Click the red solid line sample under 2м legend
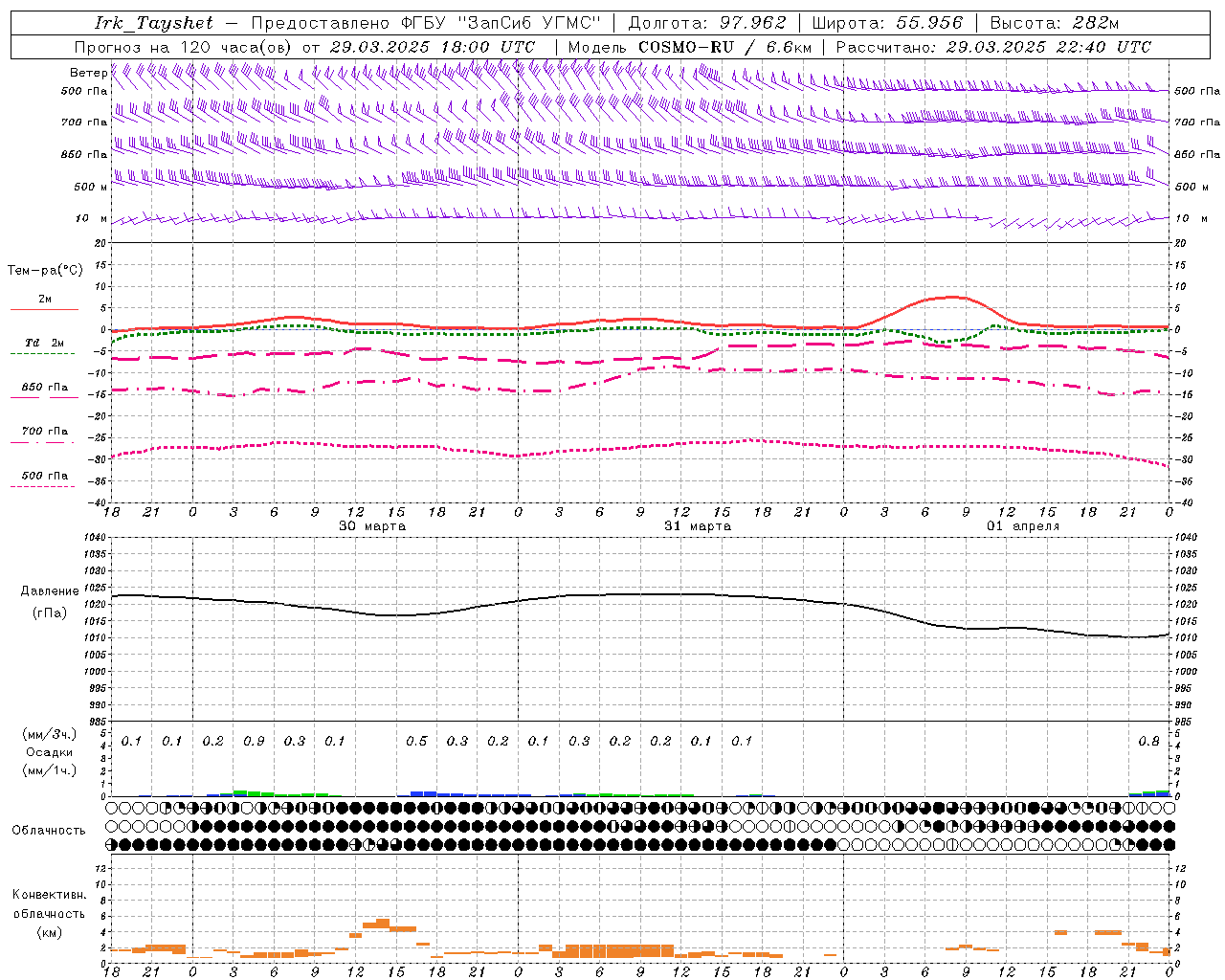 [x=44, y=309]
